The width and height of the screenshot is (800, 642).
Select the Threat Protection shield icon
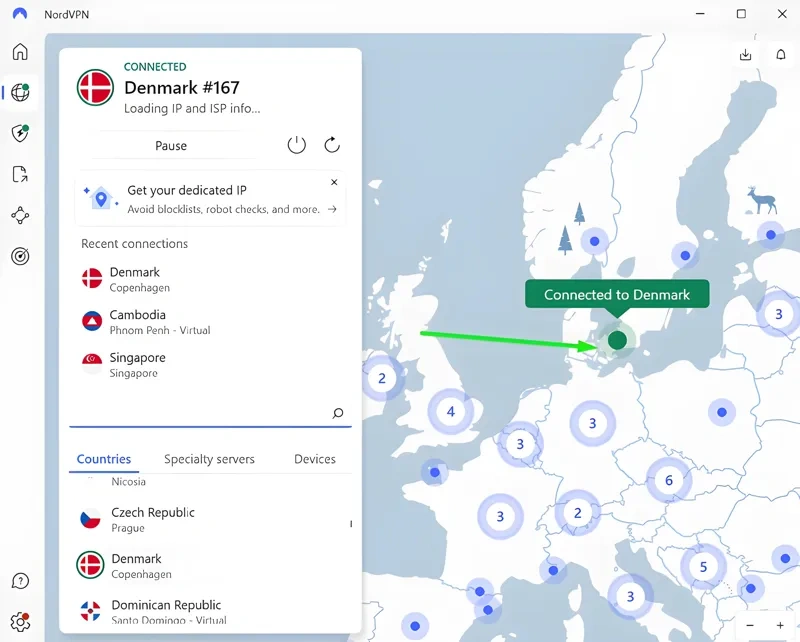click(20, 133)
